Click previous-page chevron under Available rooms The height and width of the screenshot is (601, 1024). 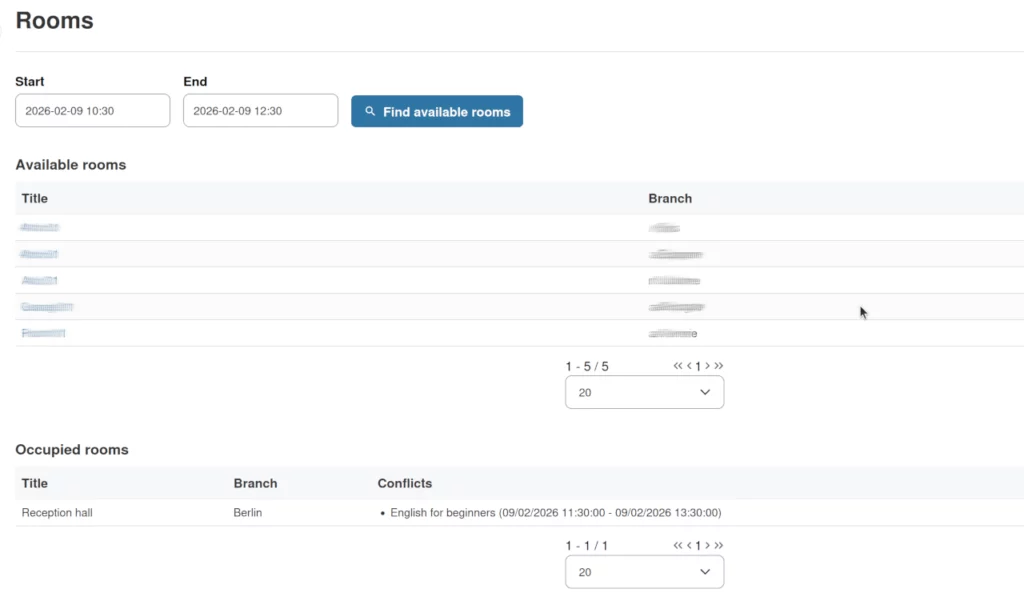(x=689, y=366)
